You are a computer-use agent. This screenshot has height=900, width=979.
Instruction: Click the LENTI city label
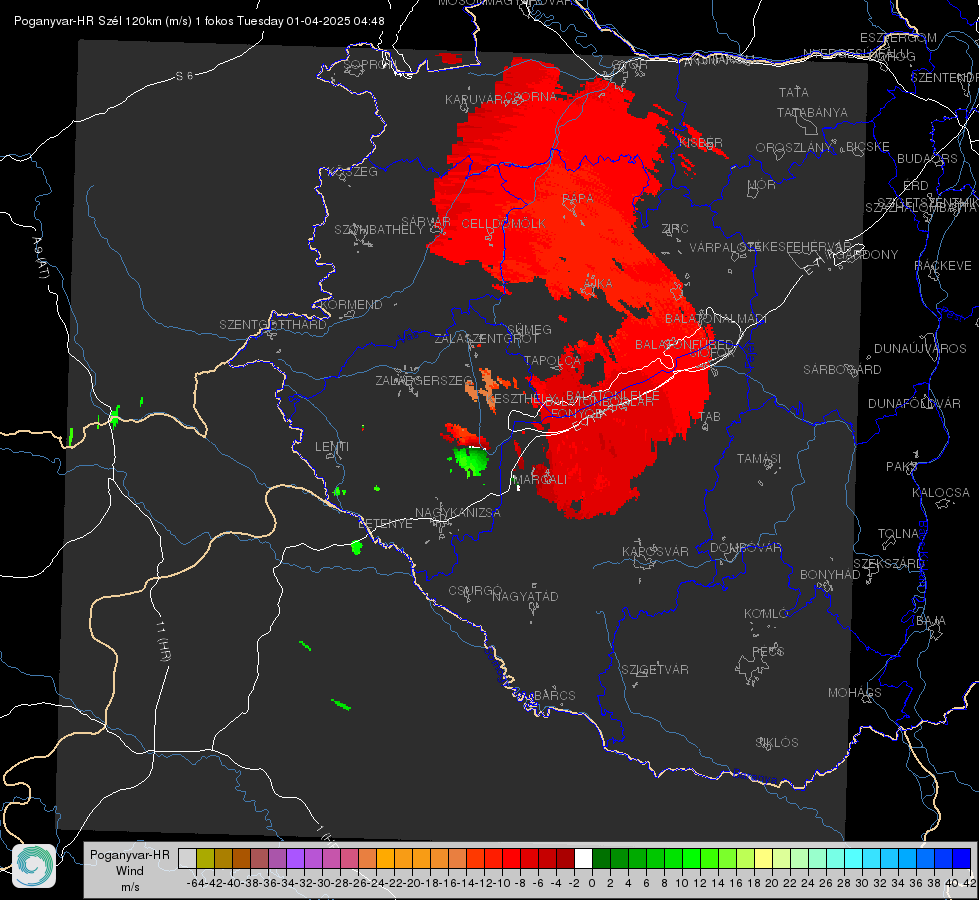tap(332, 447)
